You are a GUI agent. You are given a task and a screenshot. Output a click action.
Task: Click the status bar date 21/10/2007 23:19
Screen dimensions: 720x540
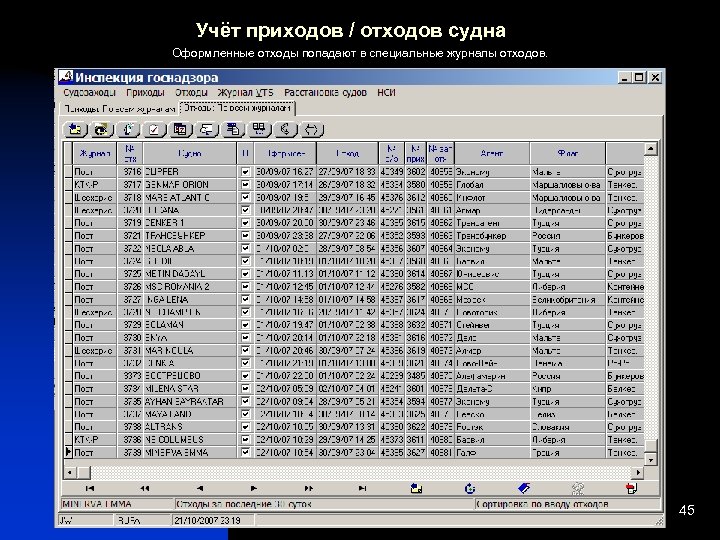(x=207, y=521)
